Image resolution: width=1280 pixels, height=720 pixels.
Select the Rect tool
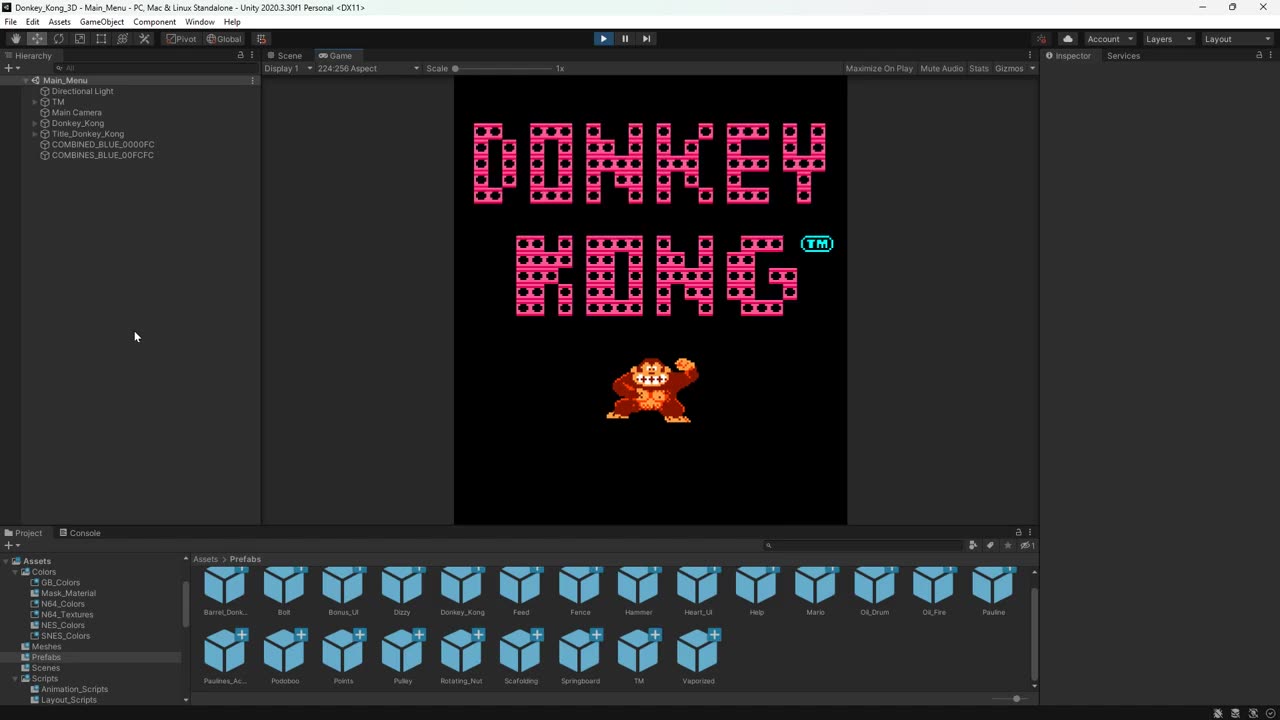click(101, 39)
